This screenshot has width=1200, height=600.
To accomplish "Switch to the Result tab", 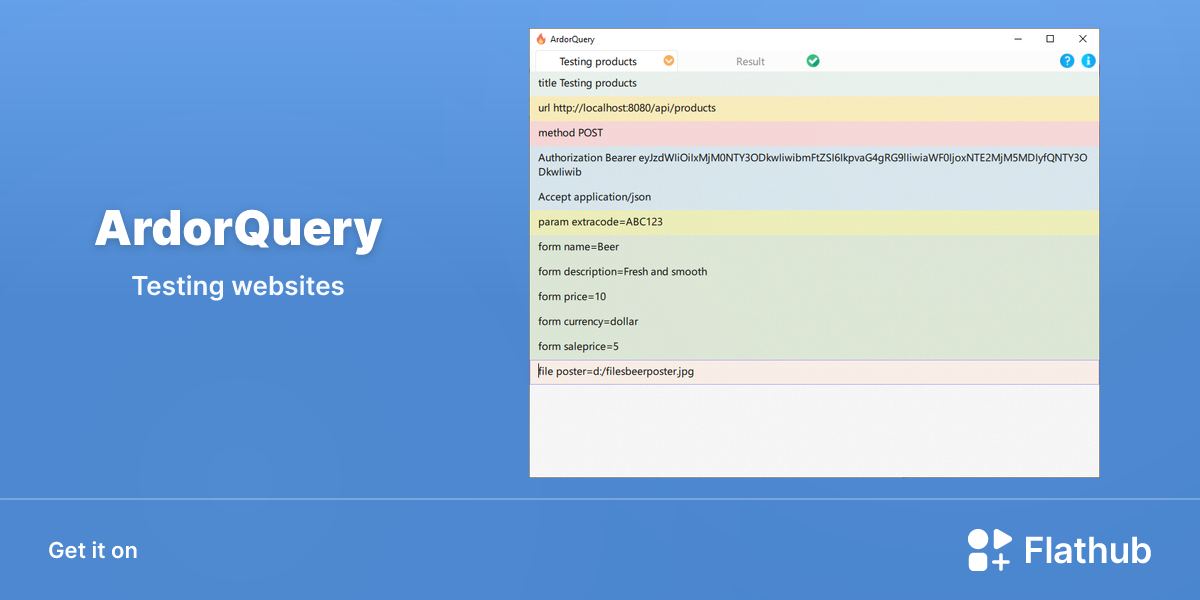I will tap(750, 61).
